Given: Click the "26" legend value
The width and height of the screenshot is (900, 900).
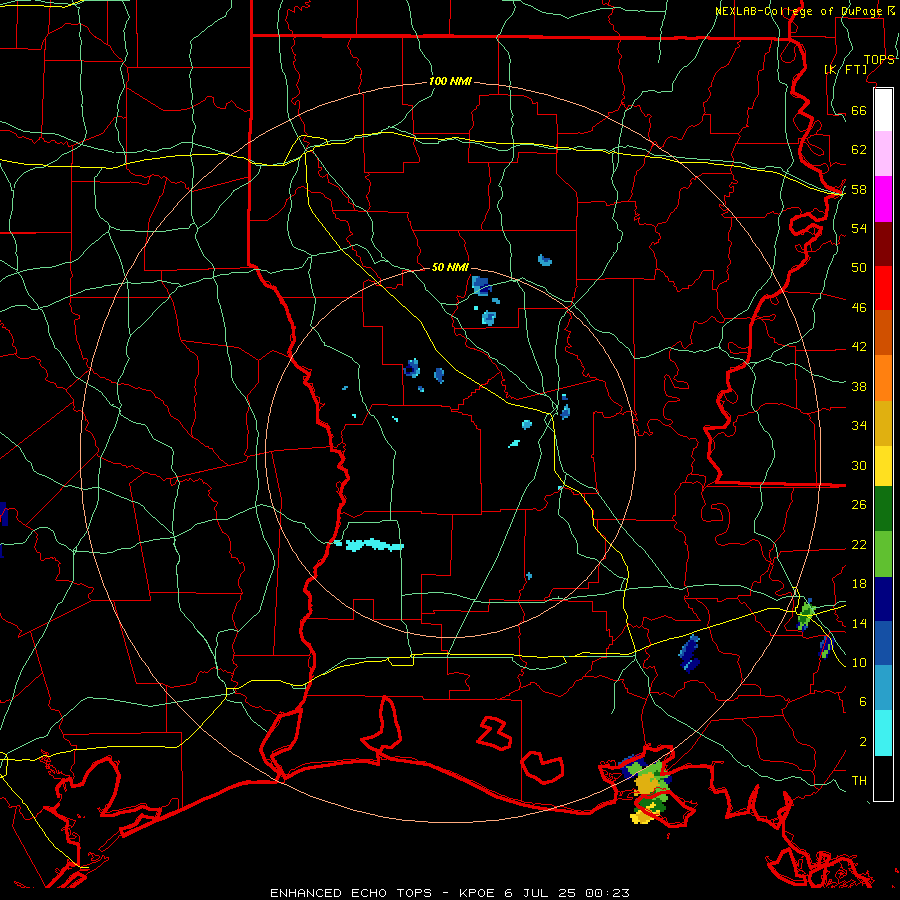Looking at the screenshot, I should (x=859, y=505).
